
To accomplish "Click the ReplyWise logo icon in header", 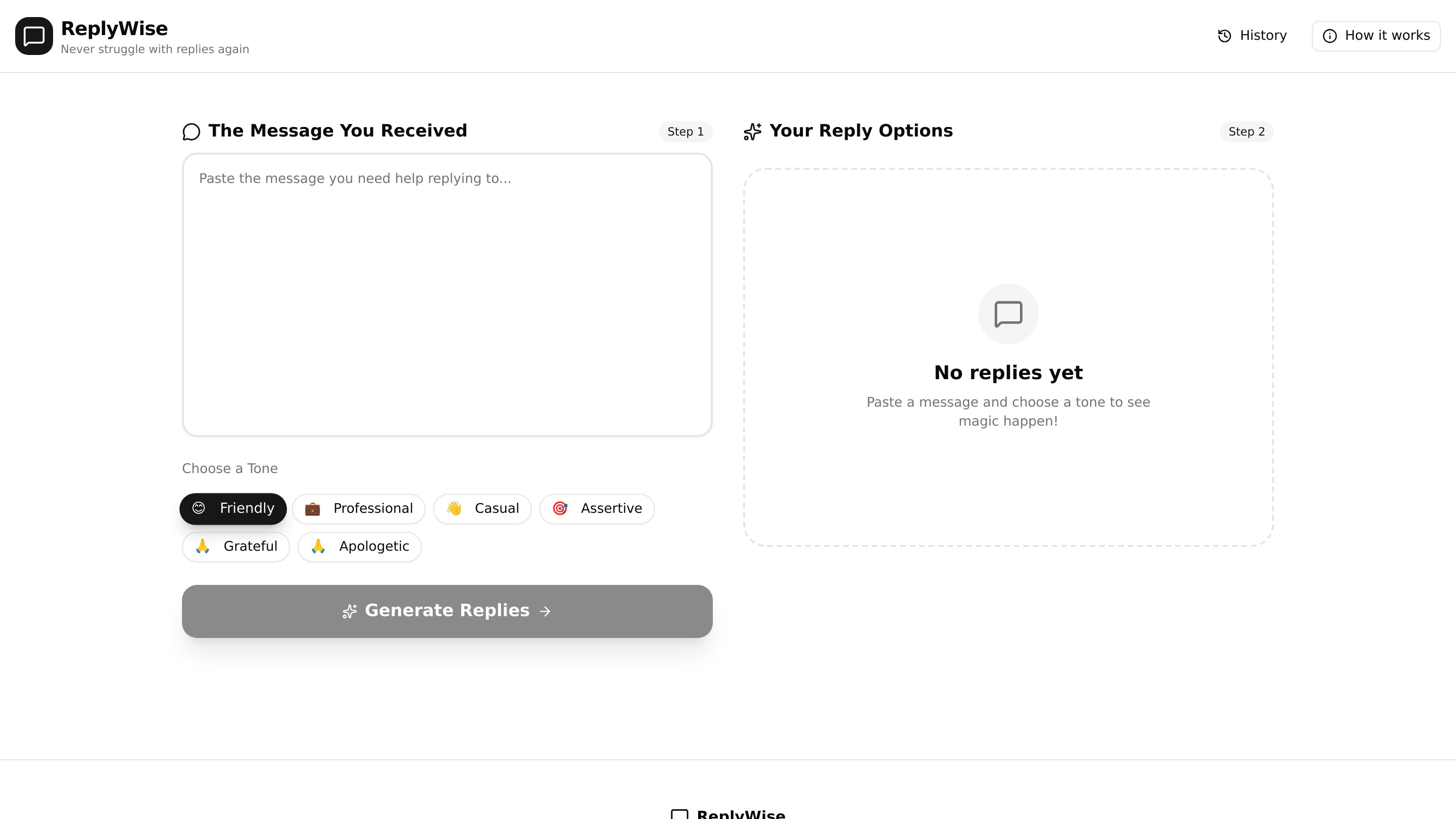I will tap(34, 36).
